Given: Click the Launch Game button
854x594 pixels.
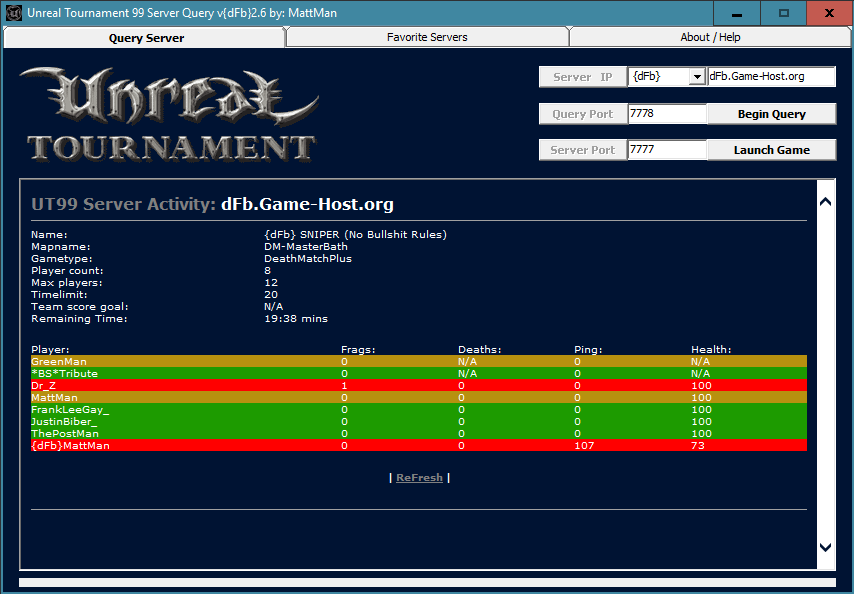Looking at the screenshot, I should pos(771,150).
